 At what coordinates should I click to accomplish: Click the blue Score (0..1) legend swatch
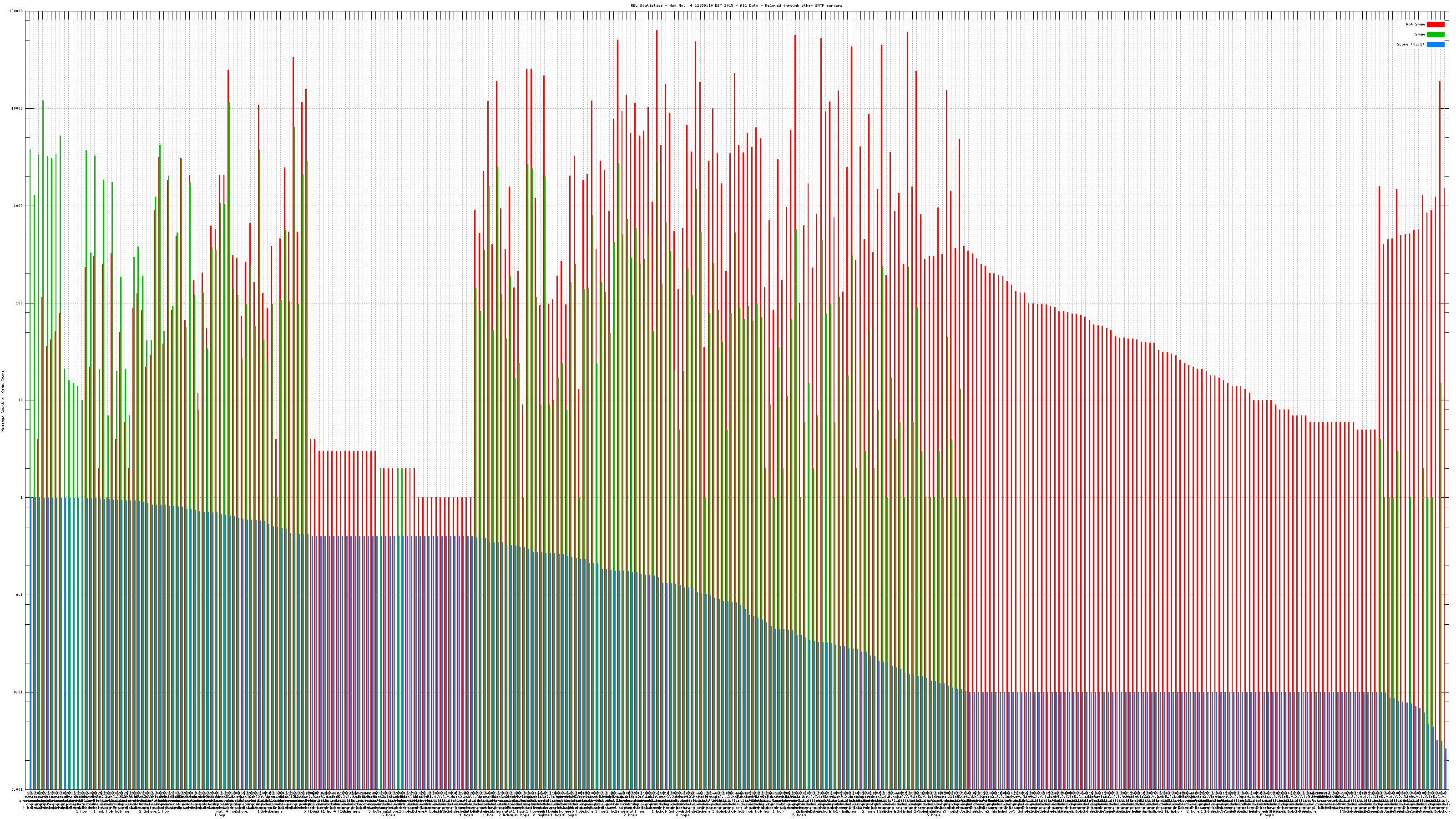[x=1436, y=44]
